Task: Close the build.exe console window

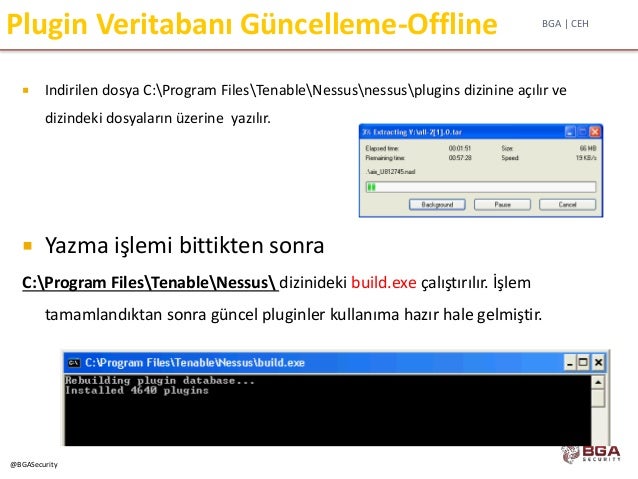Action: pyautogui.click(x=598, y=362)
